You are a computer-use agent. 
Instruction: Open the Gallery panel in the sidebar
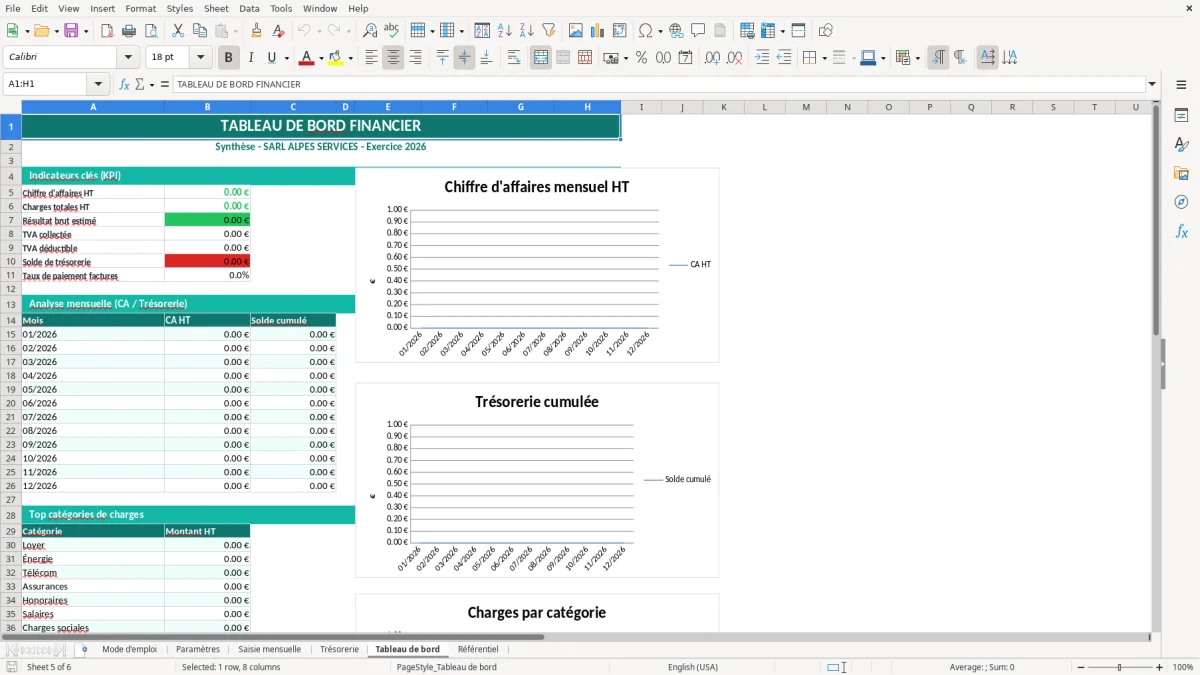[x=1181, y=173]
